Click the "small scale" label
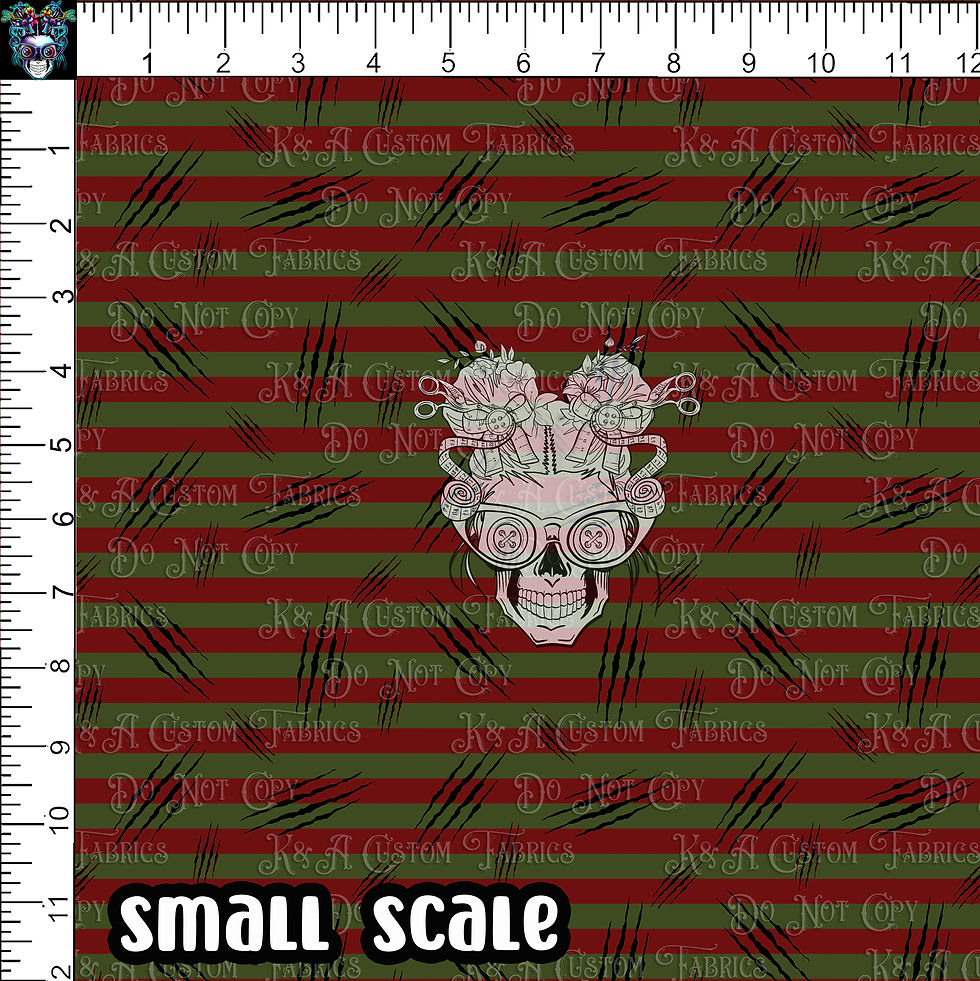The height and width of the screenshot is (981, 980). coord(339,922)
